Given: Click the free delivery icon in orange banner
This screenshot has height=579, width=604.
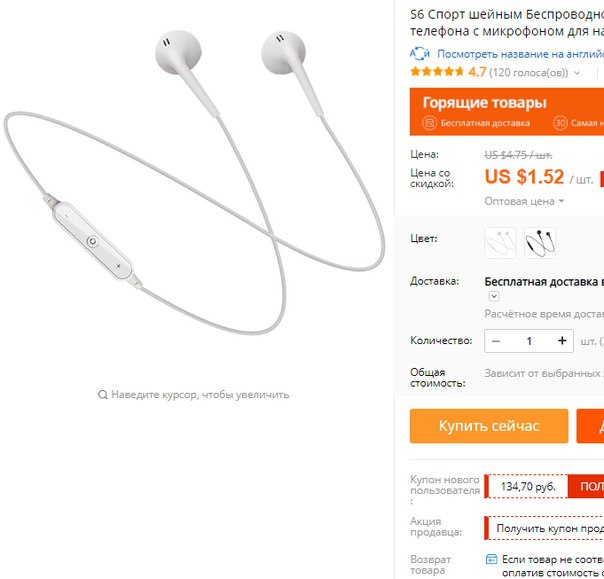Looking at the screenshot, I should pos(429,123).
